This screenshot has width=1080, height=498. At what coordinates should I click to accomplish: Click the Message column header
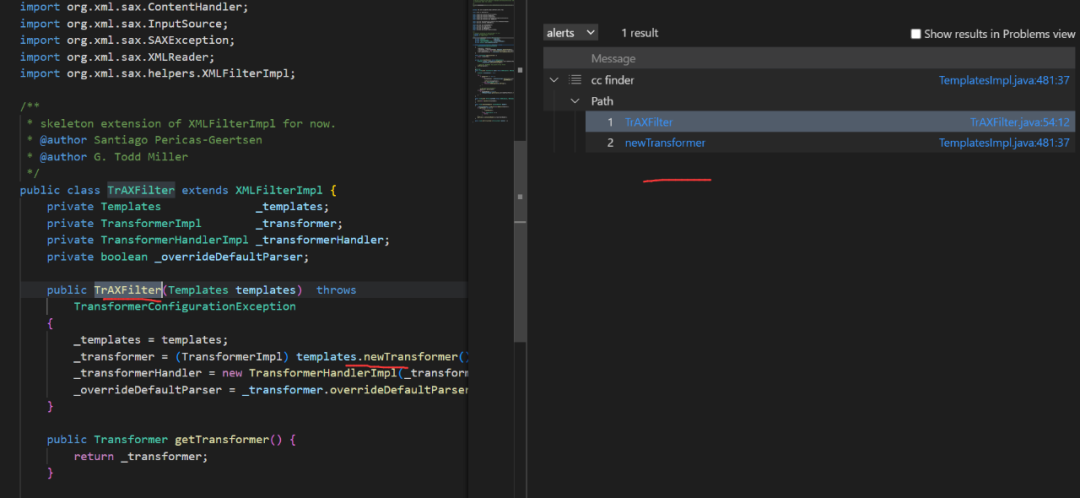pyautogui.click(x=613, y=59)
